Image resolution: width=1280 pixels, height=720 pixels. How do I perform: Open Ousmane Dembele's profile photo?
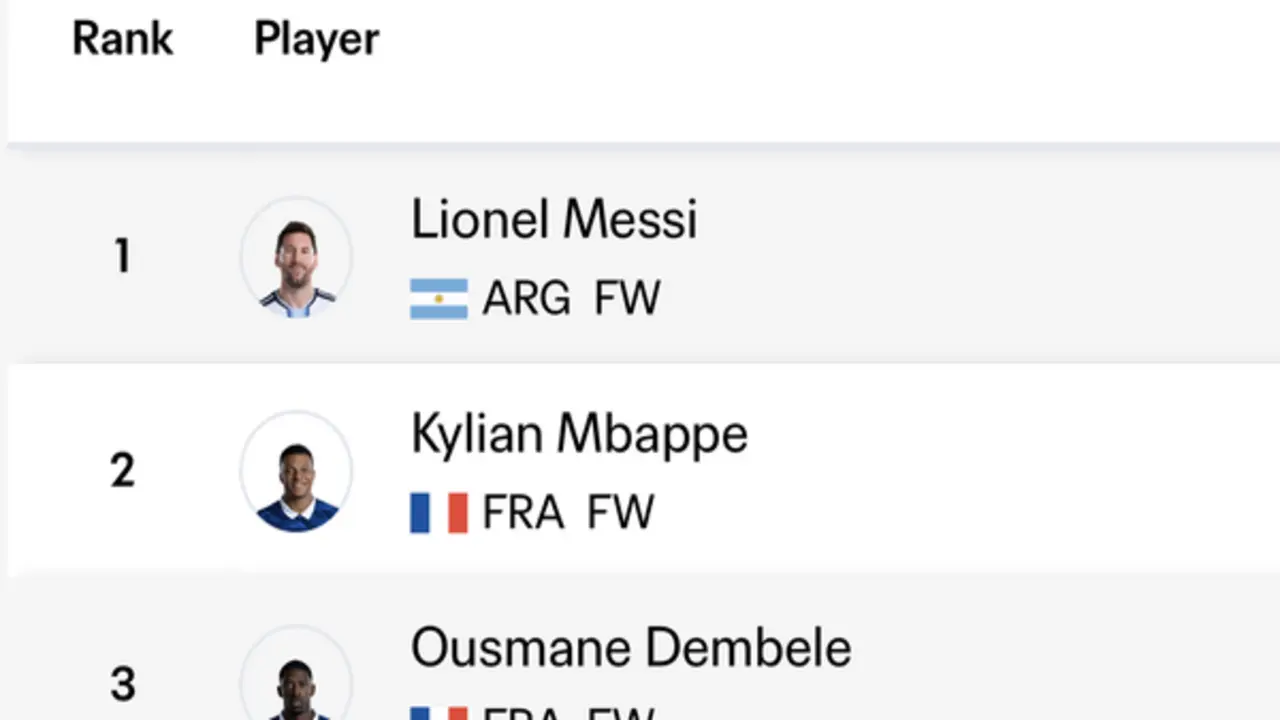296,672
